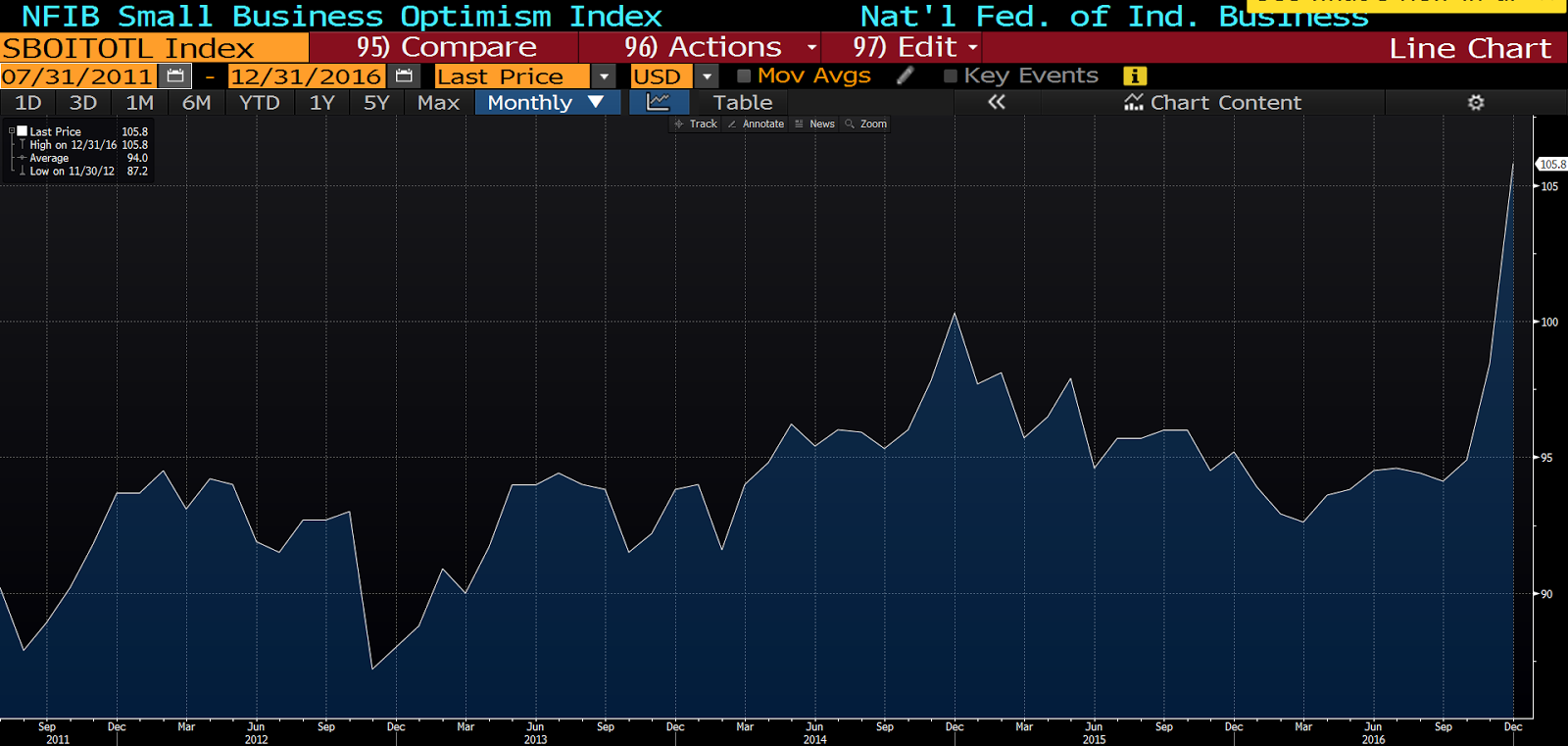
Task: Click the Last Price data field box
Action: pos(513,76)
